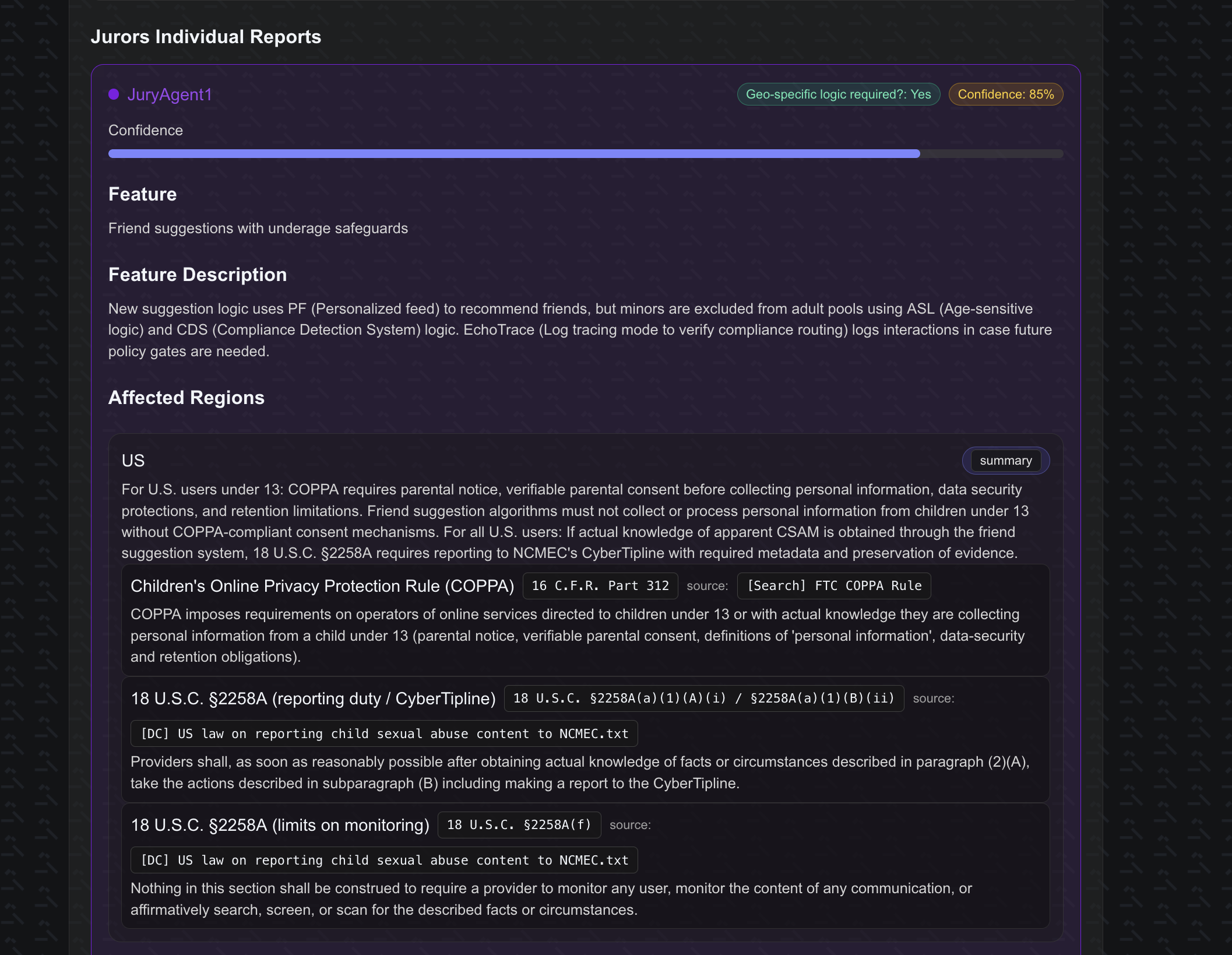This screenshot has height=955, width=1232.
Task: Click the reporting duty / CyberTipline law title
Action: point(313,698)
